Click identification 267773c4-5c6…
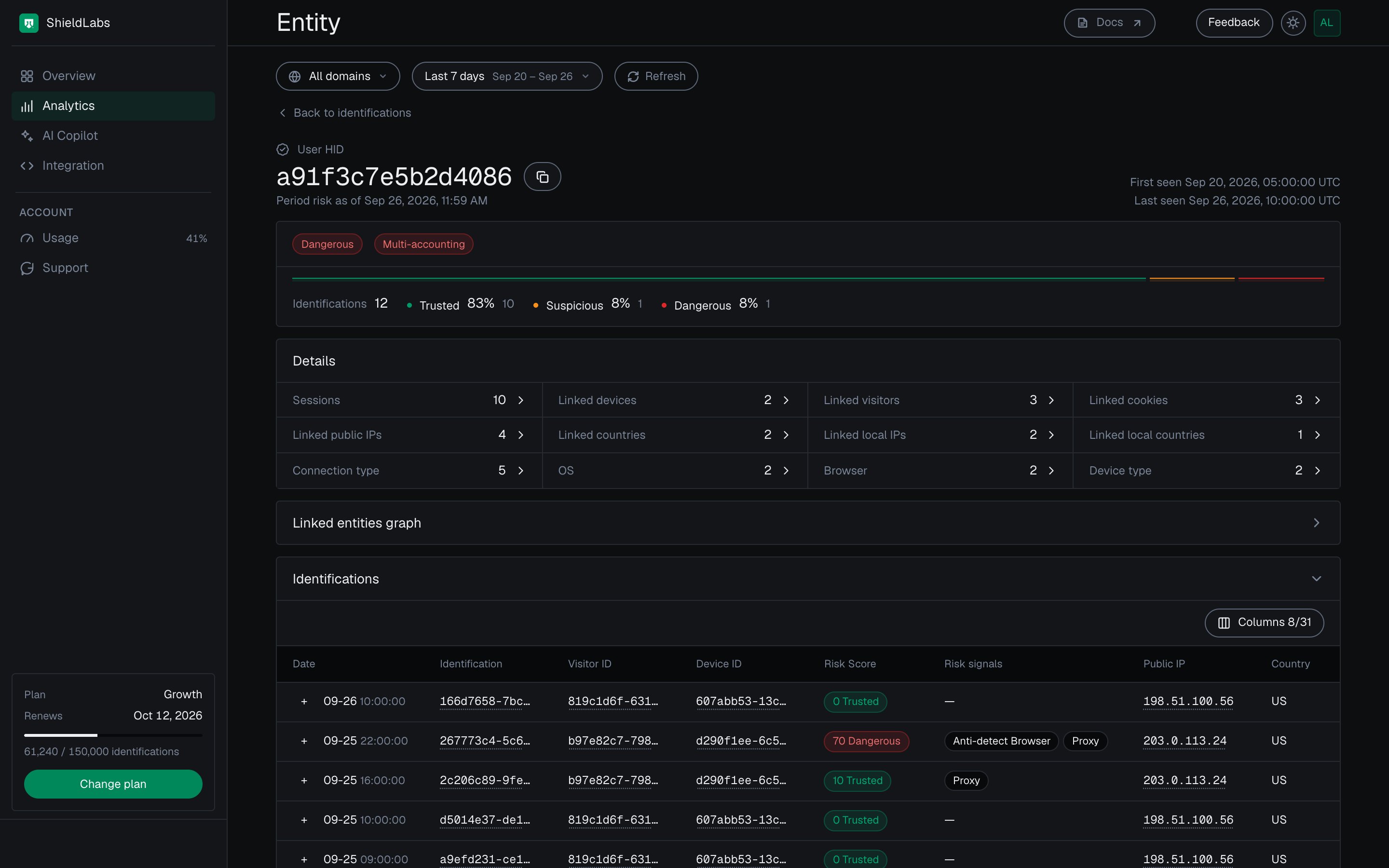 [484, 741]
